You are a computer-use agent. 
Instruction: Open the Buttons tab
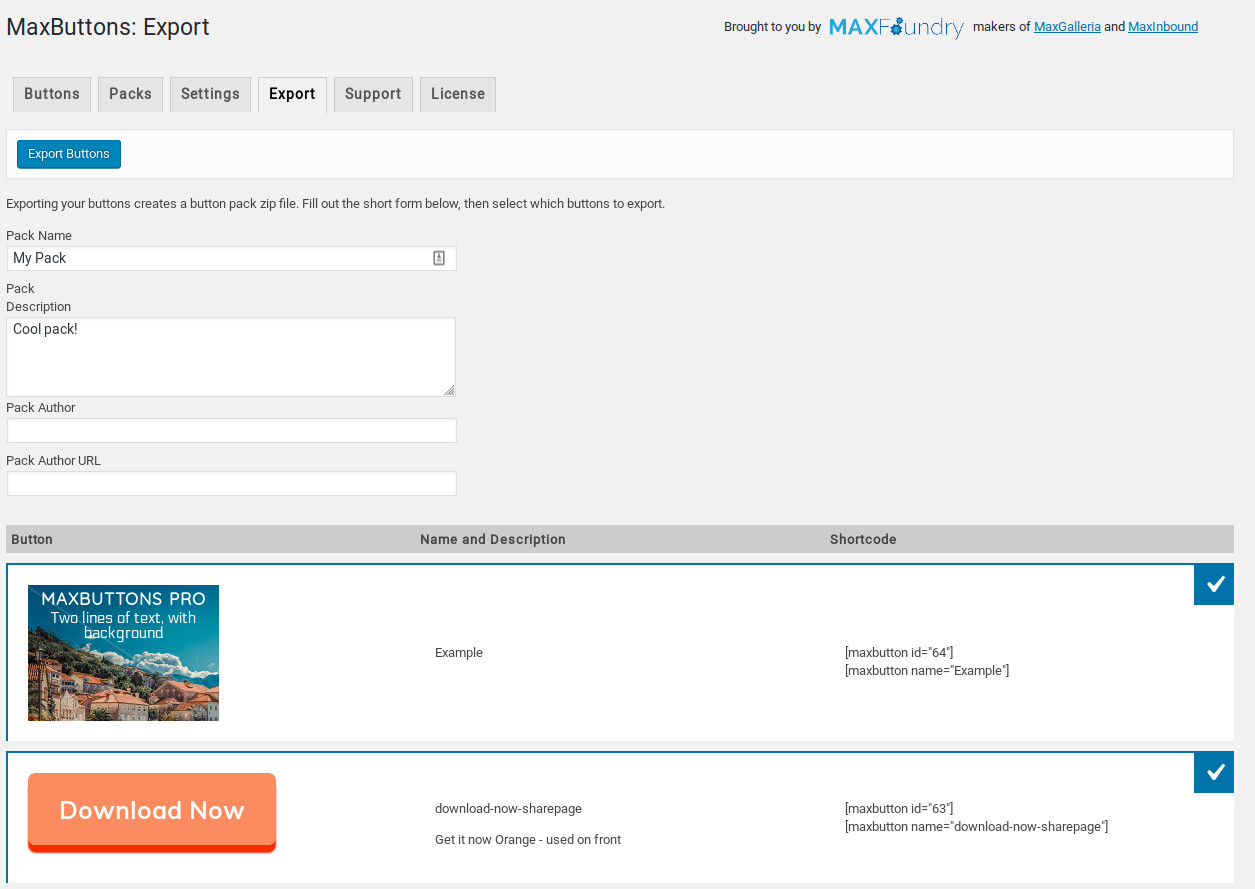[52, 94]
